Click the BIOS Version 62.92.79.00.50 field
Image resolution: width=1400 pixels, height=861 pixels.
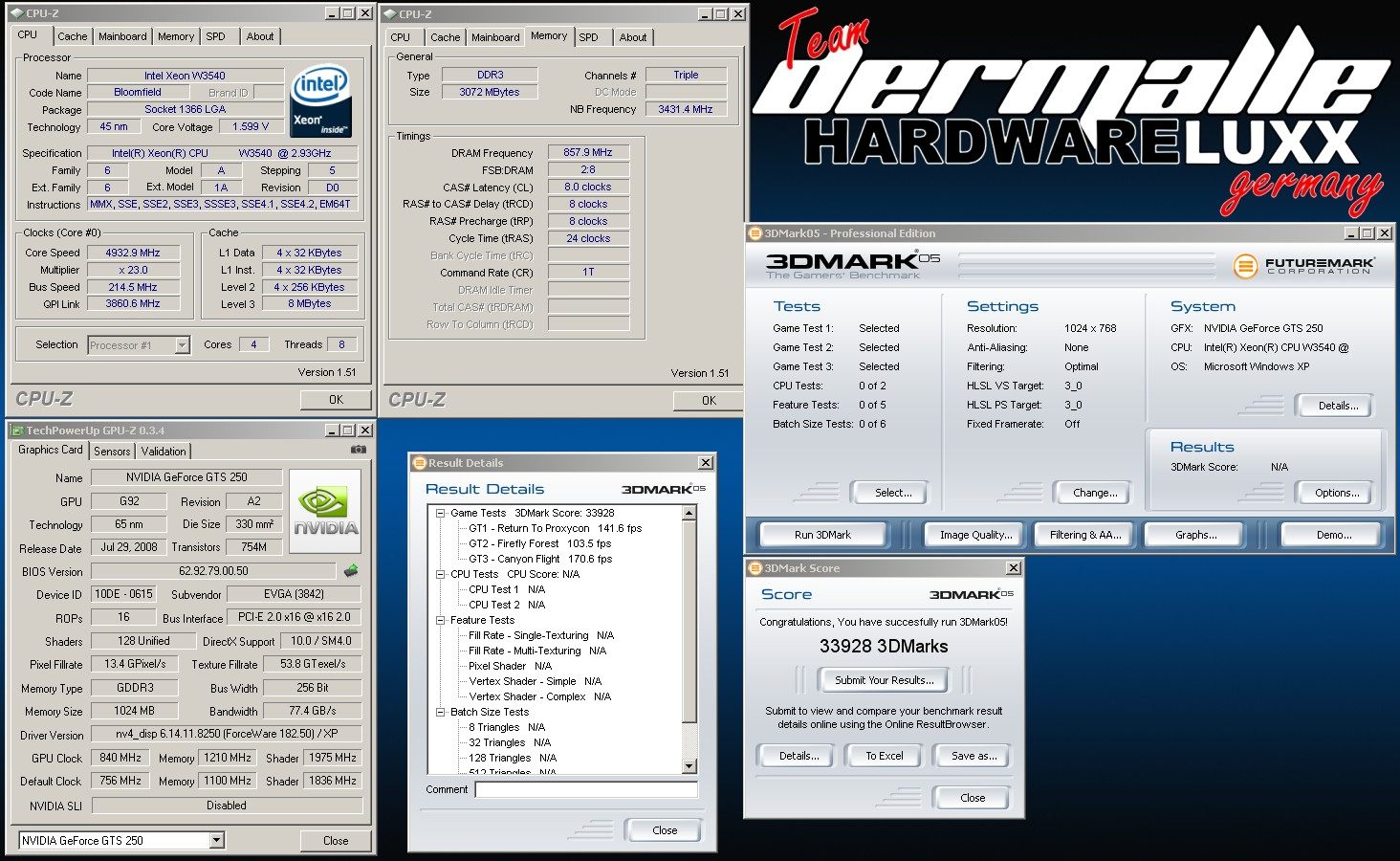pos(214,571)
